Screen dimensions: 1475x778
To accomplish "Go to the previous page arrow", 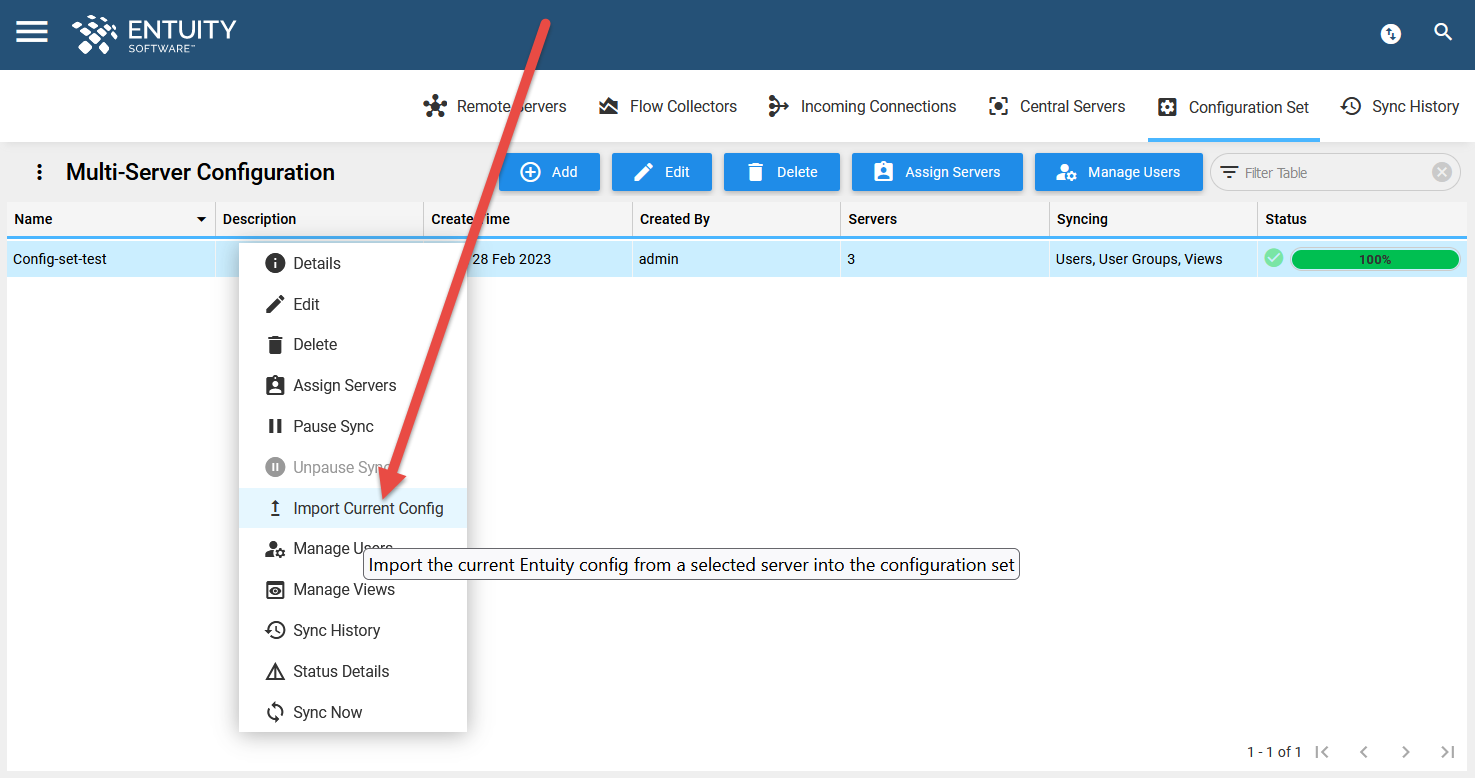I will point(1364,752).
